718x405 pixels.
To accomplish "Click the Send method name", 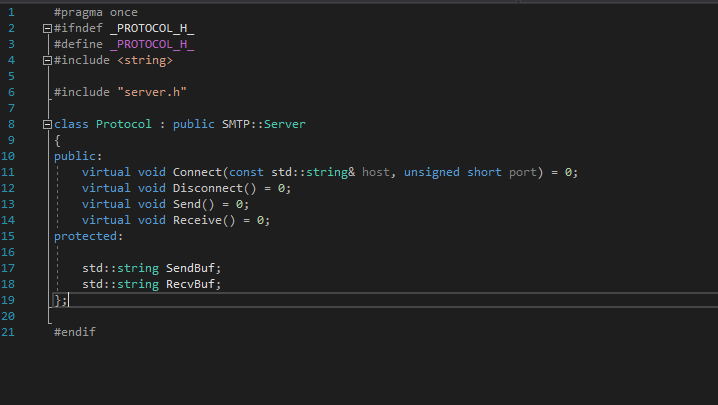I will (187, 204).
